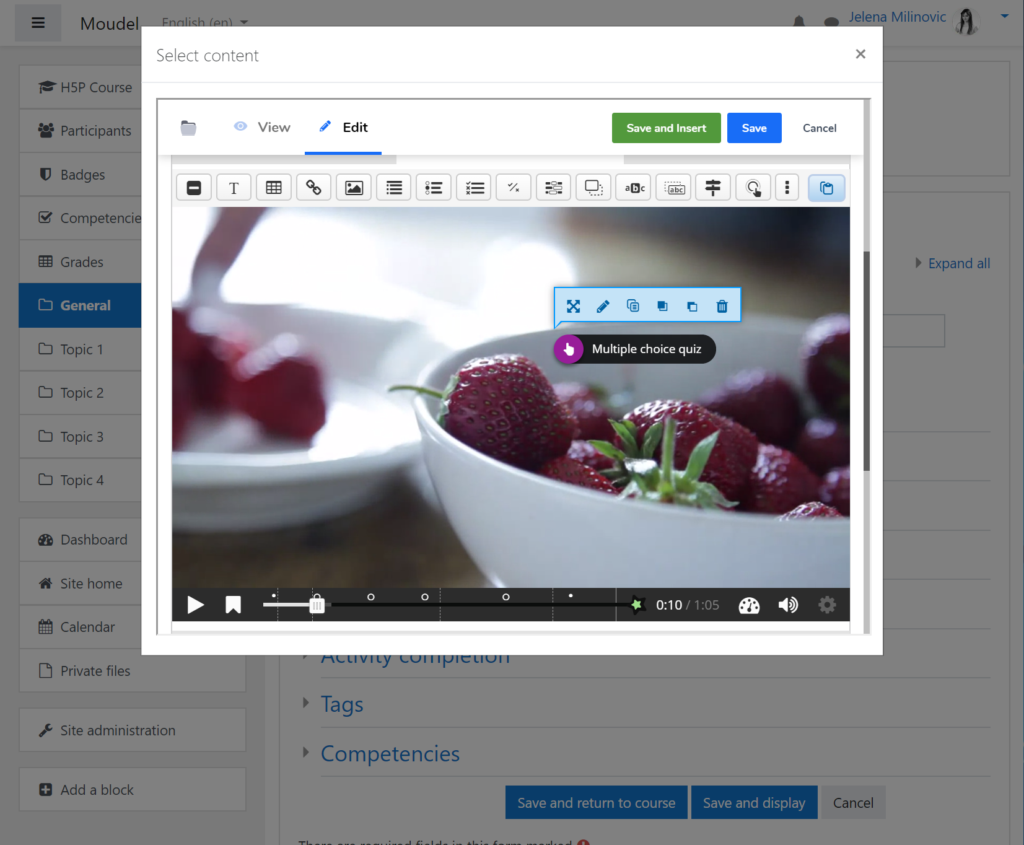This screenshot has height=845, width=1024.
Task: Click the green Save and Insert button
Action: coord(666,128)
